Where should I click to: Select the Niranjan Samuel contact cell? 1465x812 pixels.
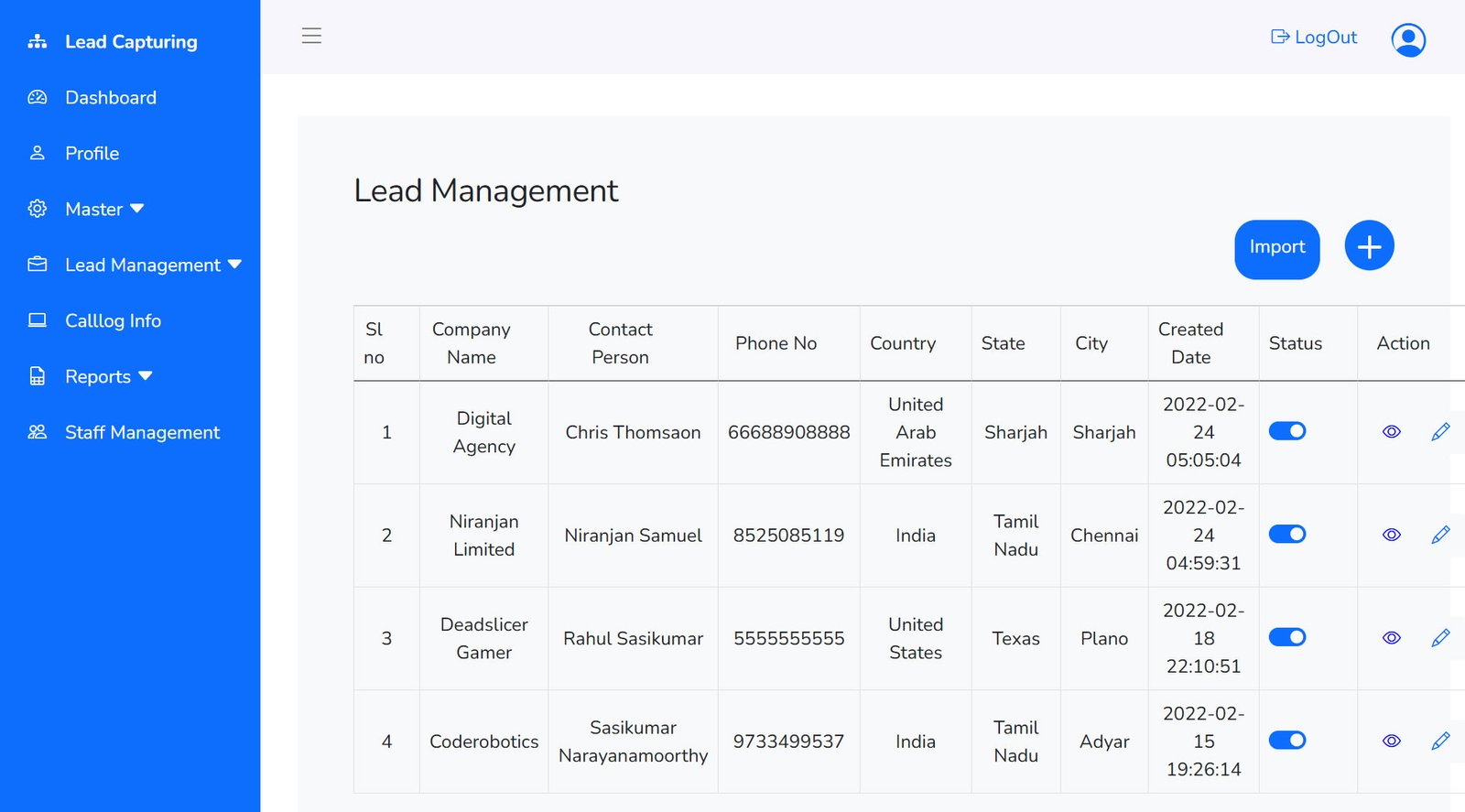tap(633, 535)
